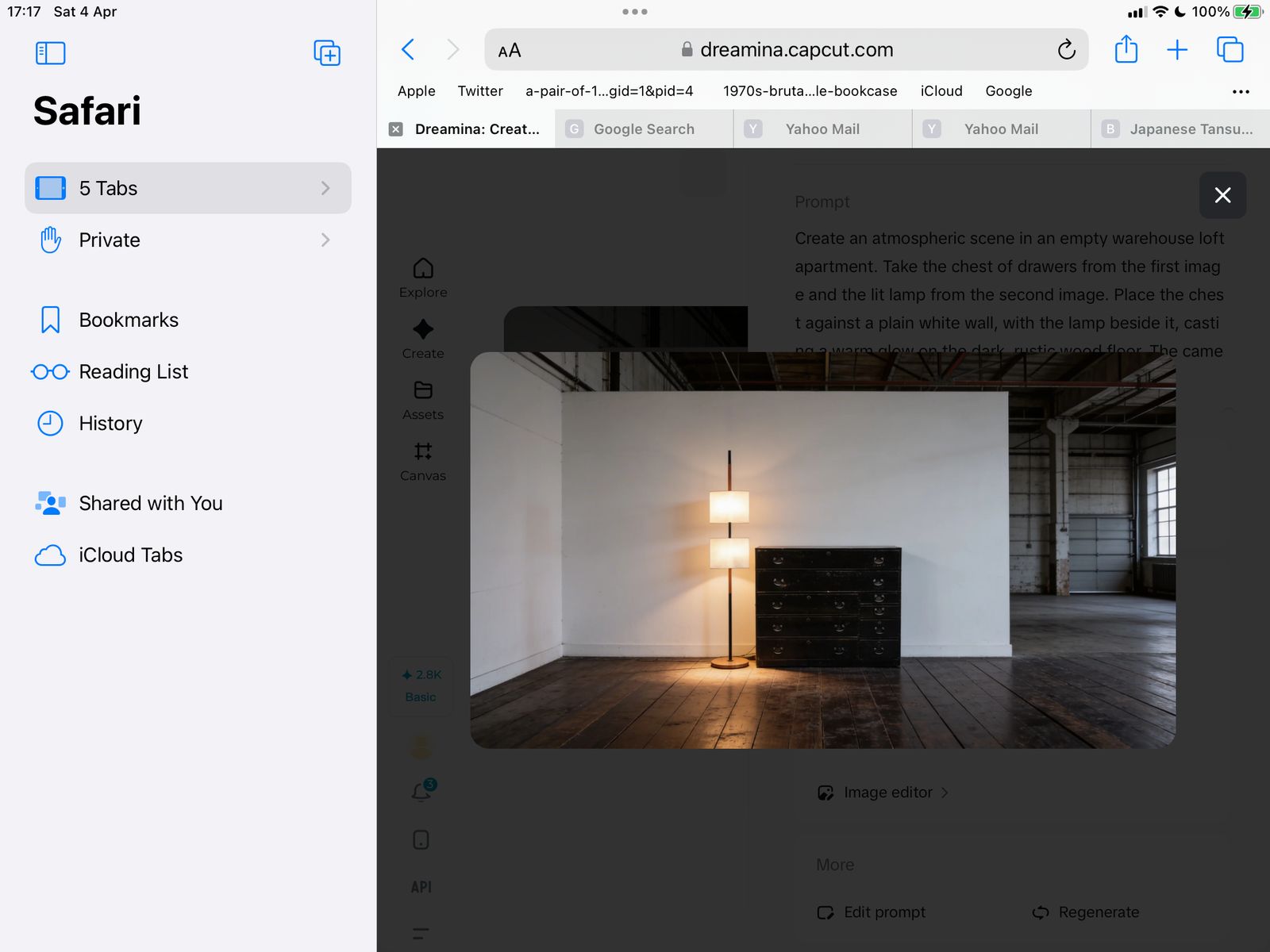The width and height of the screenshot is (1270, 952).
Task: Open the iCloud favorite
Action: click(x=941, y=91)
